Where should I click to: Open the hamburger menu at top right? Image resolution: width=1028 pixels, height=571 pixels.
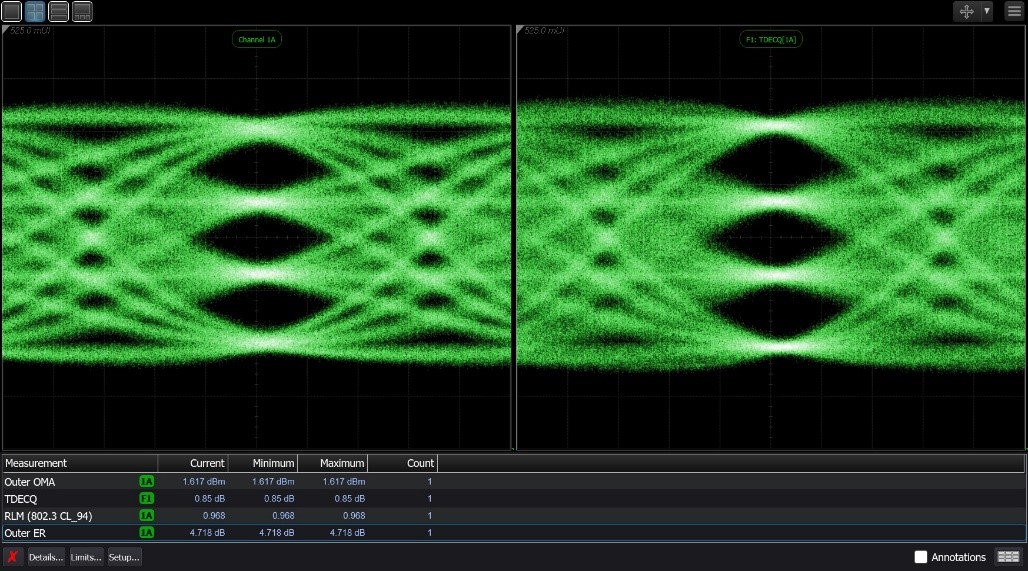click(x=1013, y=11)
